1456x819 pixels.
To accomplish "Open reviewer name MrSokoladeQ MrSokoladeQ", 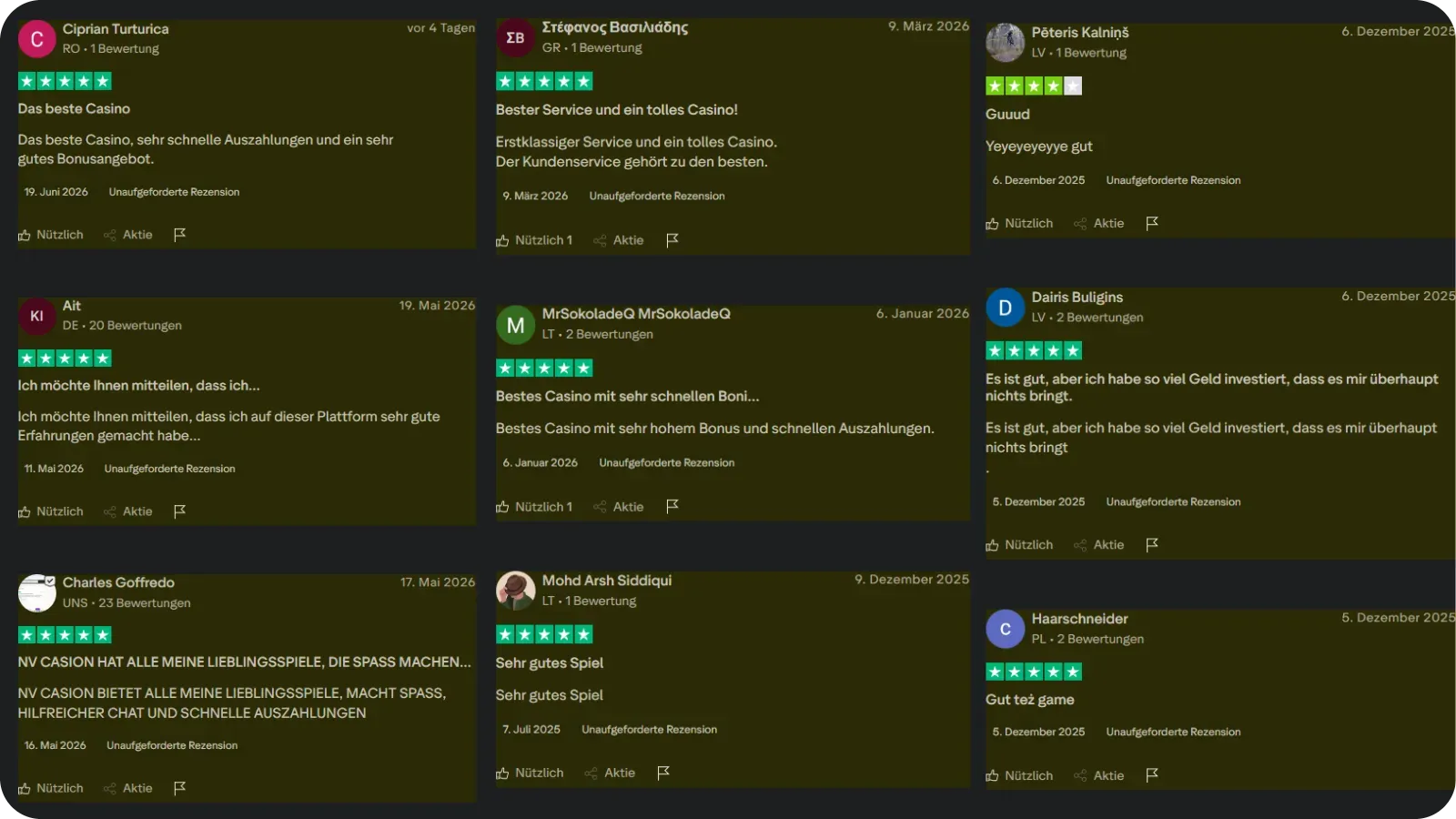I will (x=636, y=314).
